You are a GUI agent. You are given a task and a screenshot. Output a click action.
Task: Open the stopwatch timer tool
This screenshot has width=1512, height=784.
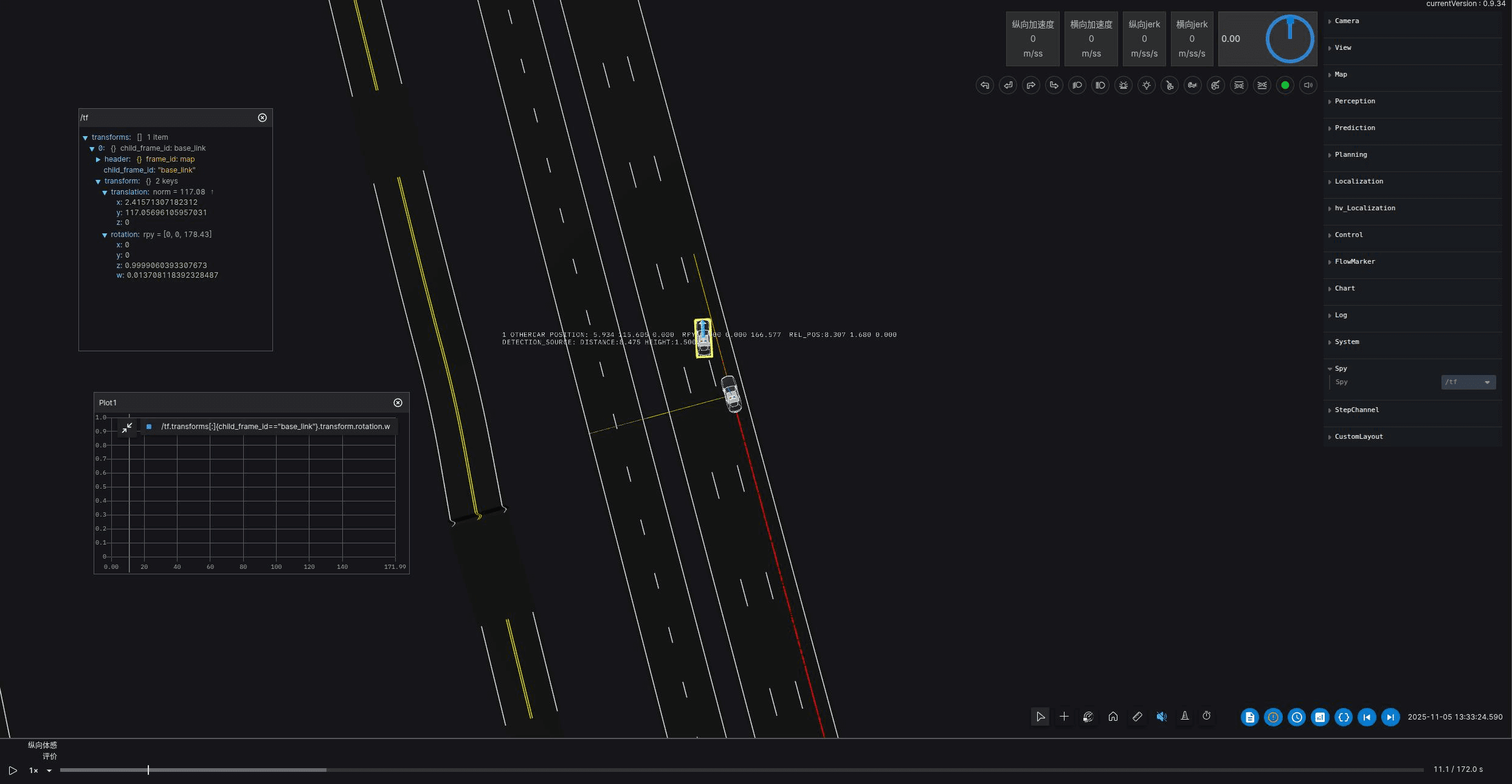pyautogui.click(x=1207, y=717)
